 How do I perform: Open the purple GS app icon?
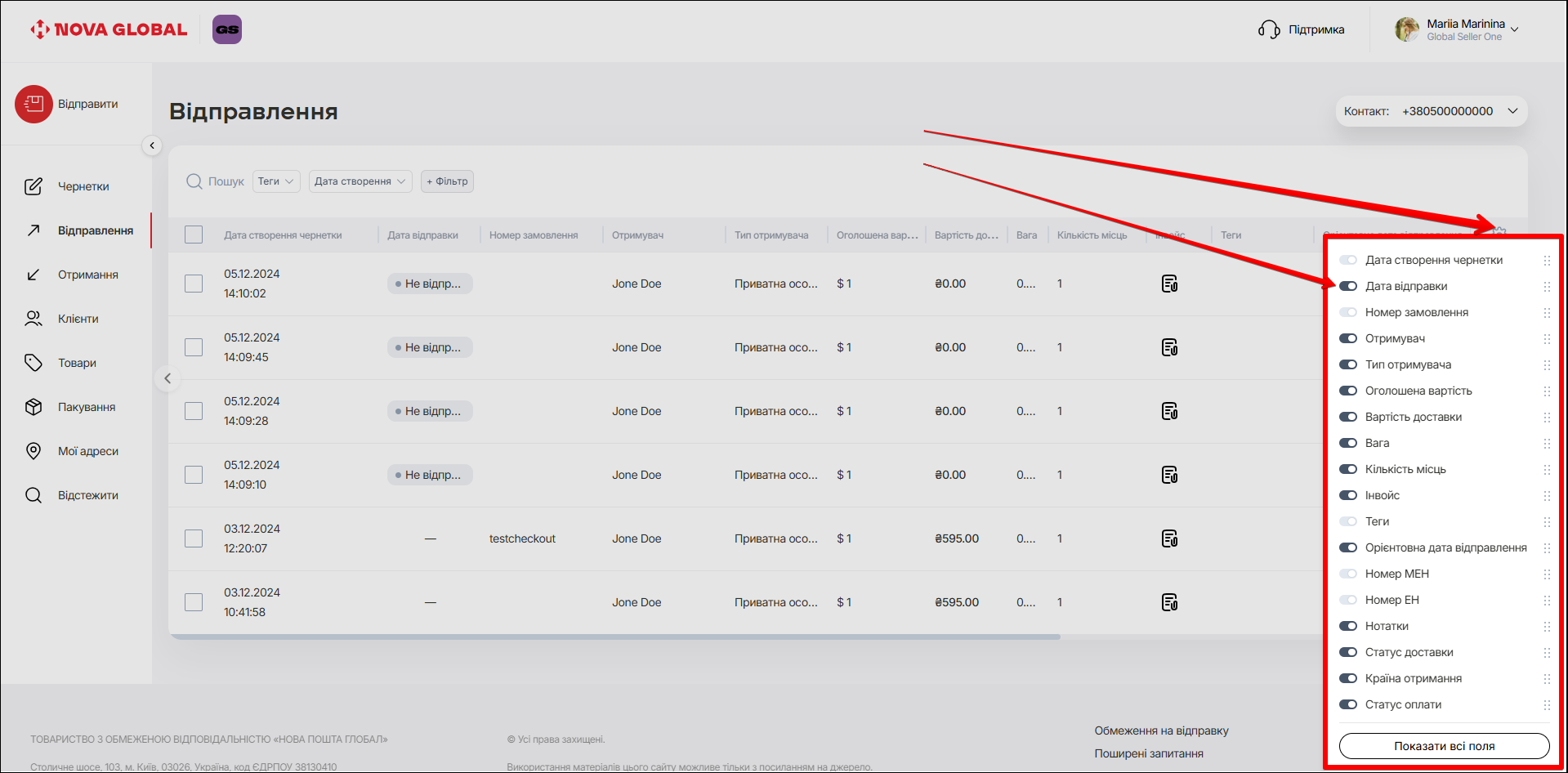(x=227, y=29)
